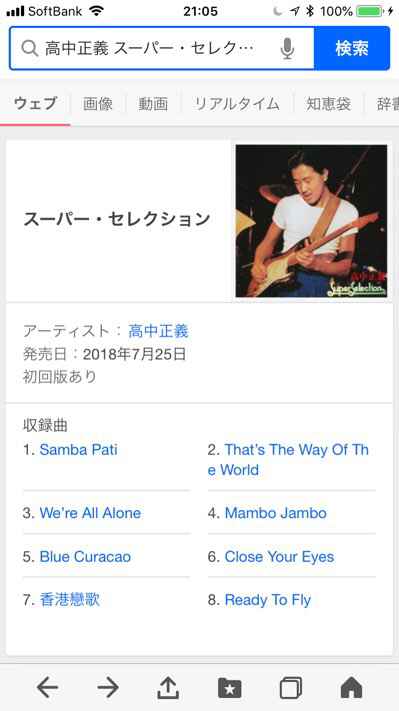Image resolution: width=399 pixels, height=711 pixels.
Task: Click the blue 検索 search button
Action: pos(352,48)
